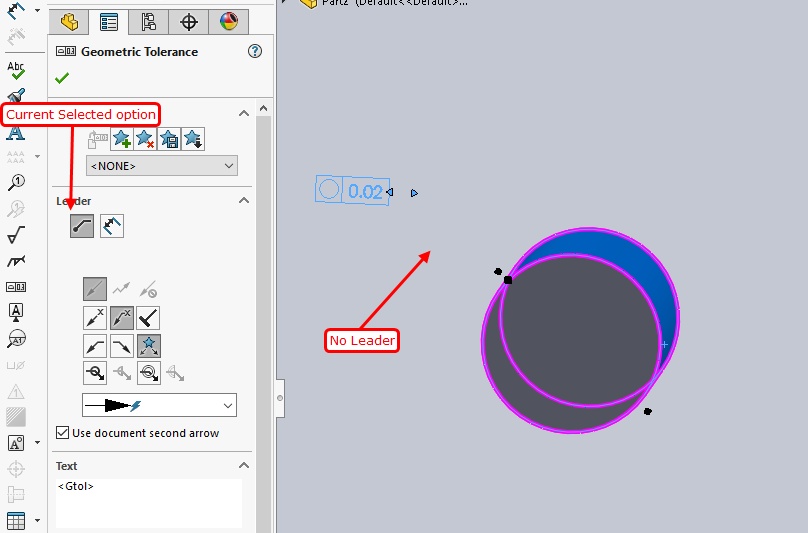Screen dimensions: 808x533
Task: Select the all-around checkmark leader option
Action: coord(148,318)
